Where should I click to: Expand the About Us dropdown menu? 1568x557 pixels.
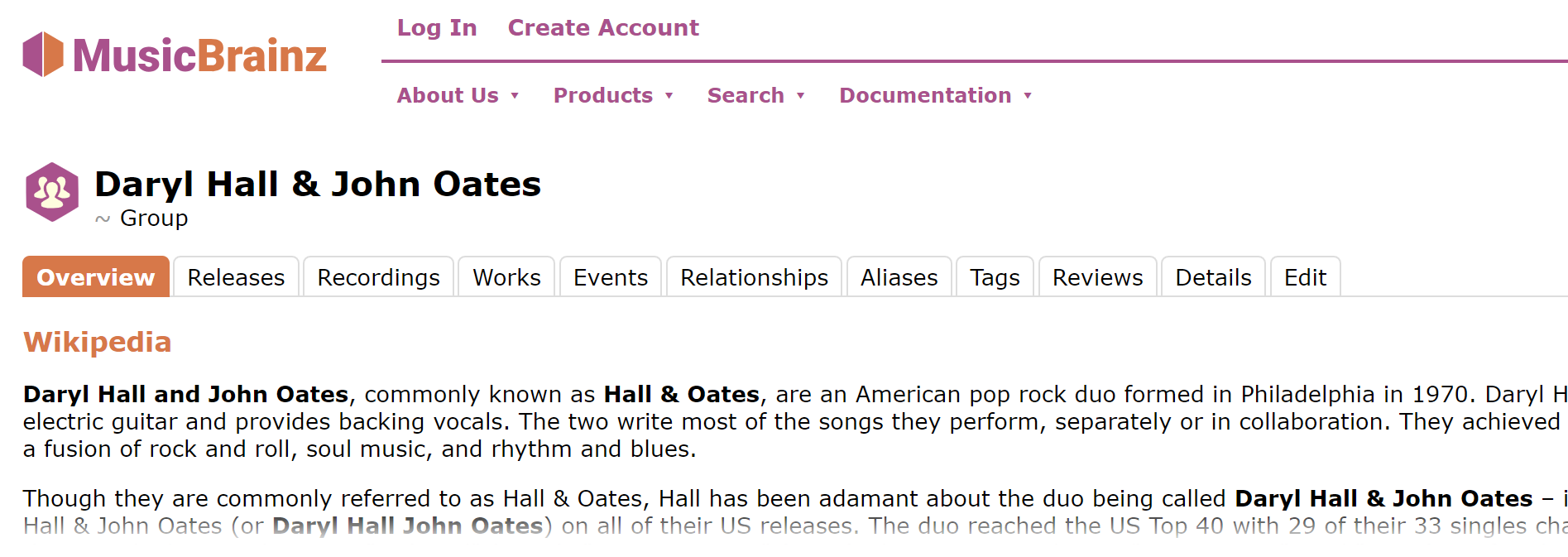coord(458,96)
